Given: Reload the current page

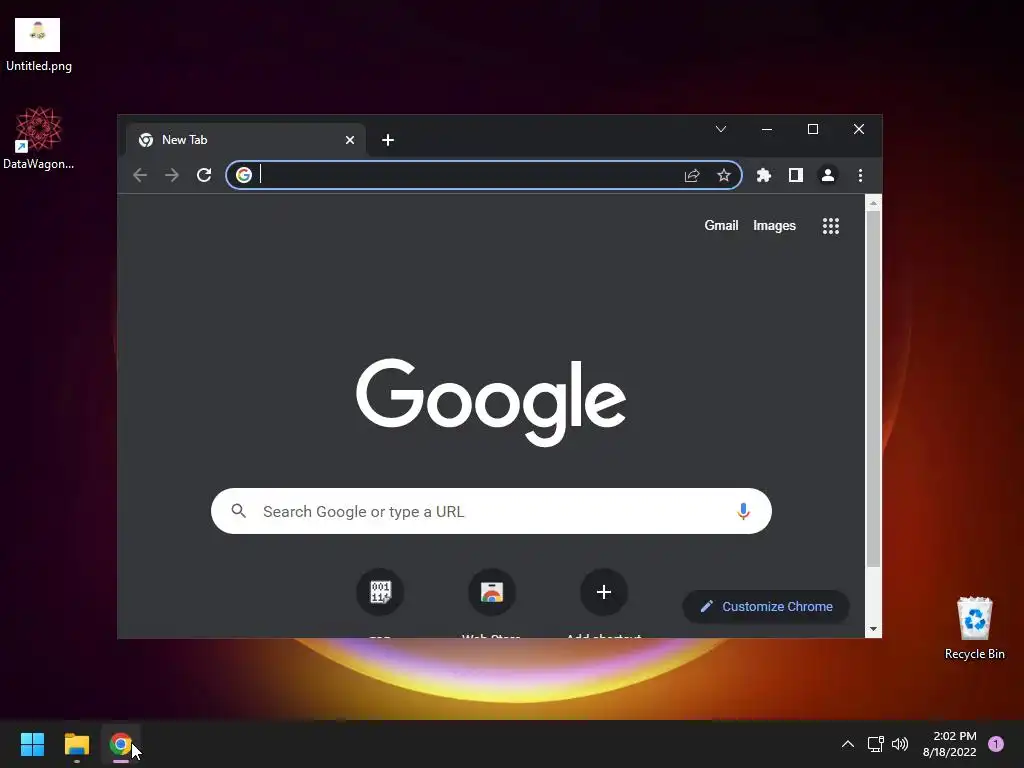Looking at the screenshot, I should click(204, 175).
